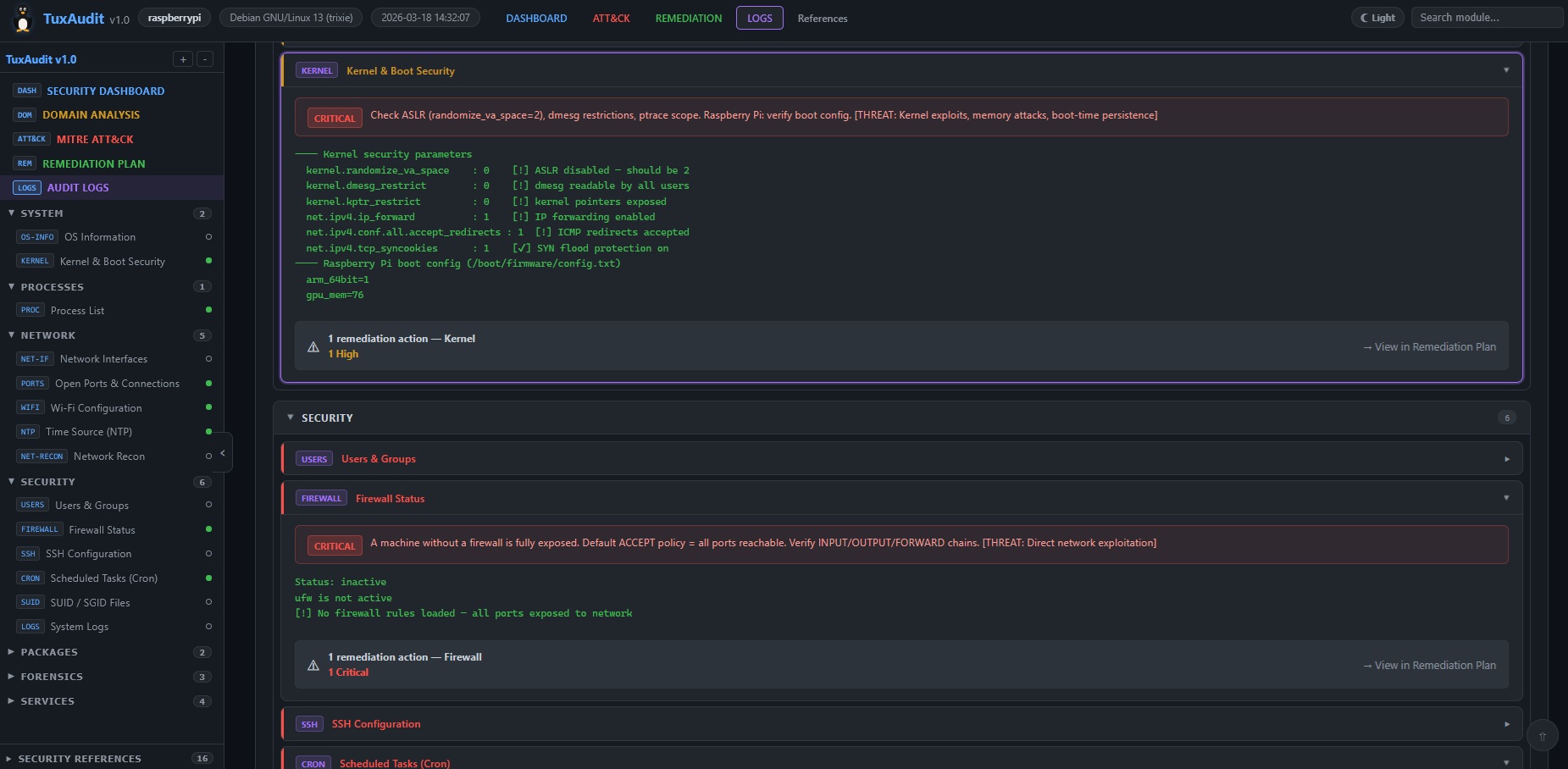
Task: Click the plus expand-all button in sidebar
Action: coord(183,59)
